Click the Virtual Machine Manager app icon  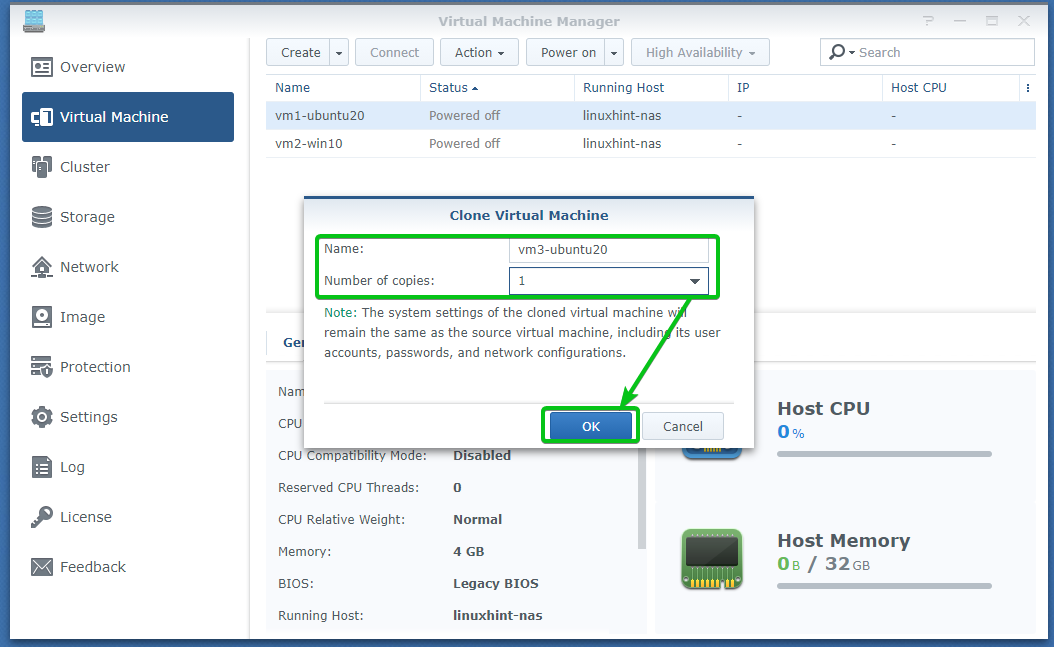[34, 21]
